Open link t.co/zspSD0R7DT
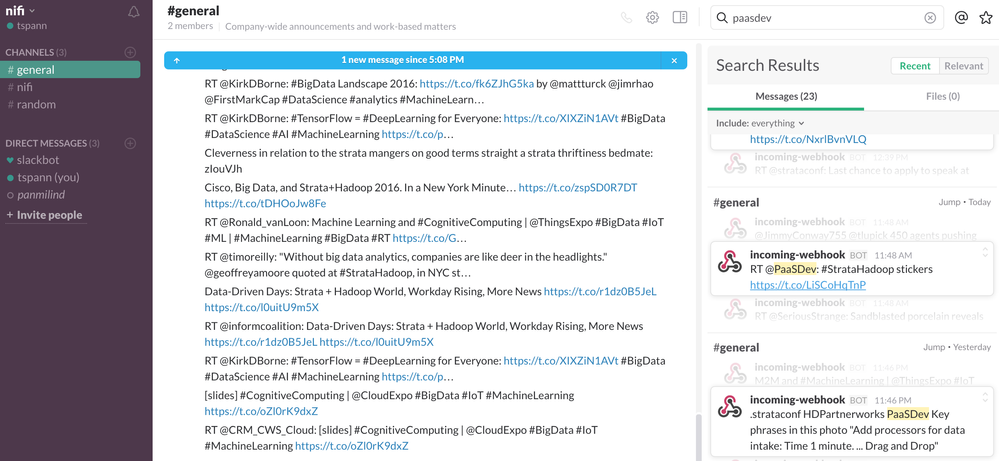This screenshot has height=461, width=999. coord(578,188)
